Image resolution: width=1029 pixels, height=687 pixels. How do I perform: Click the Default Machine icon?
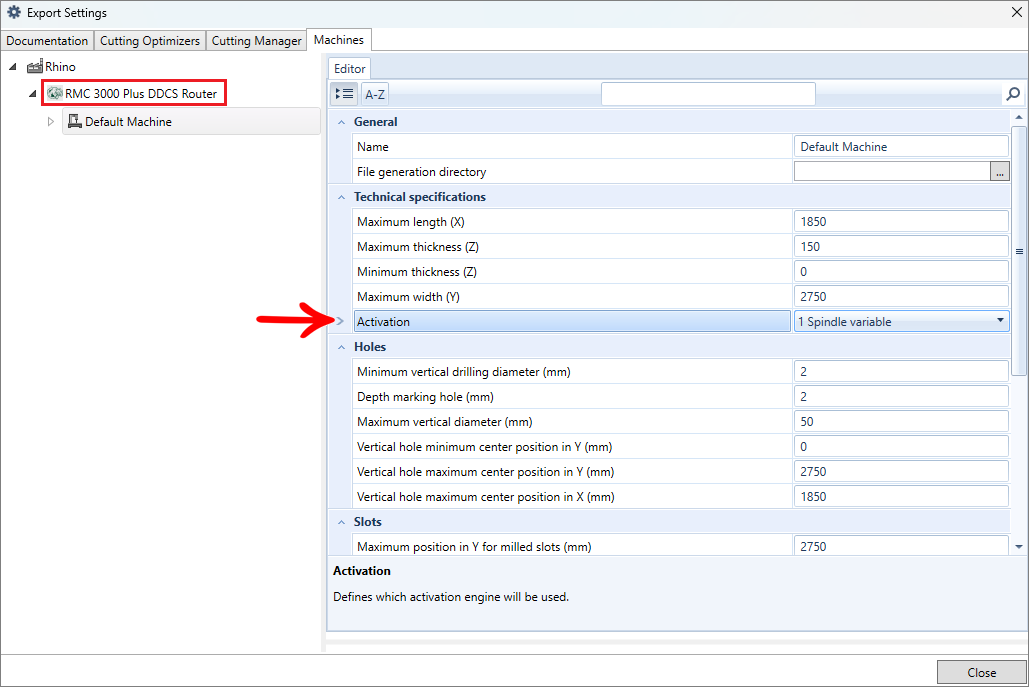coord(74,121)
